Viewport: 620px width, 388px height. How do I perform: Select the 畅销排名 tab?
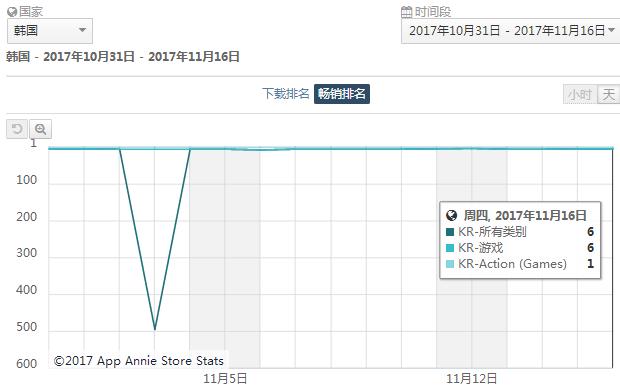(x=342, y=94)
